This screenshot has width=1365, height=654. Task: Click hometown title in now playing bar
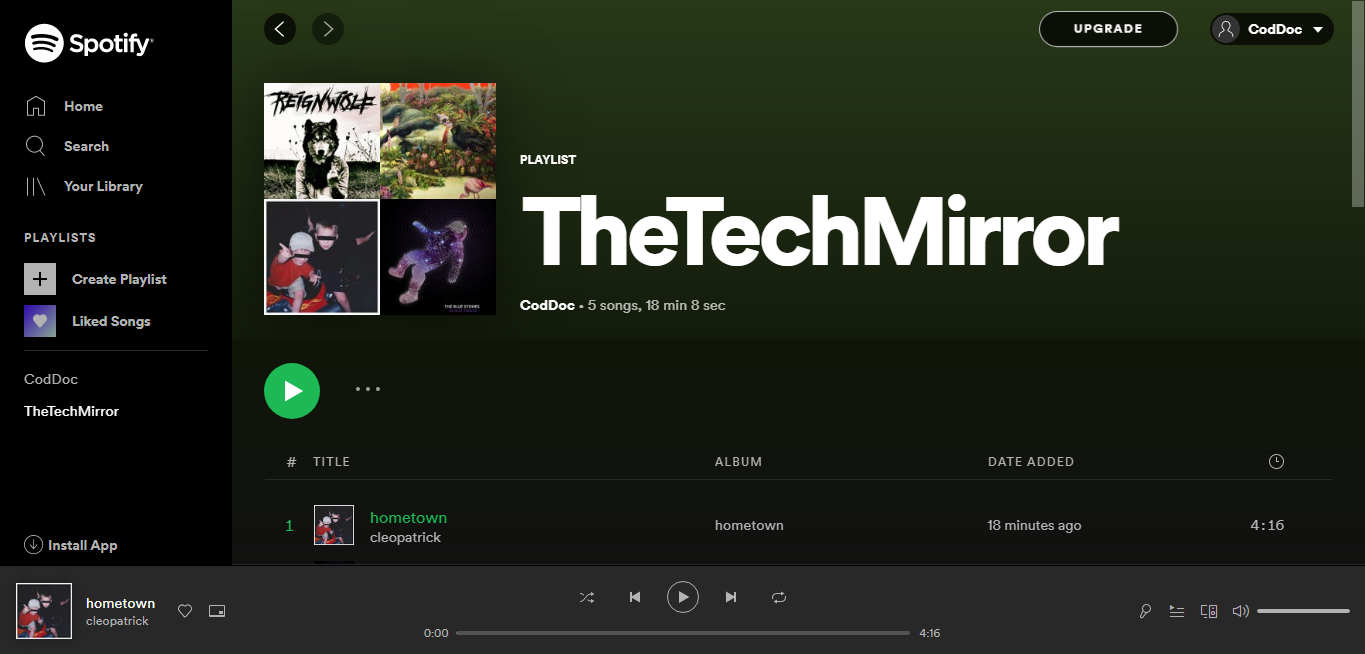120,603
